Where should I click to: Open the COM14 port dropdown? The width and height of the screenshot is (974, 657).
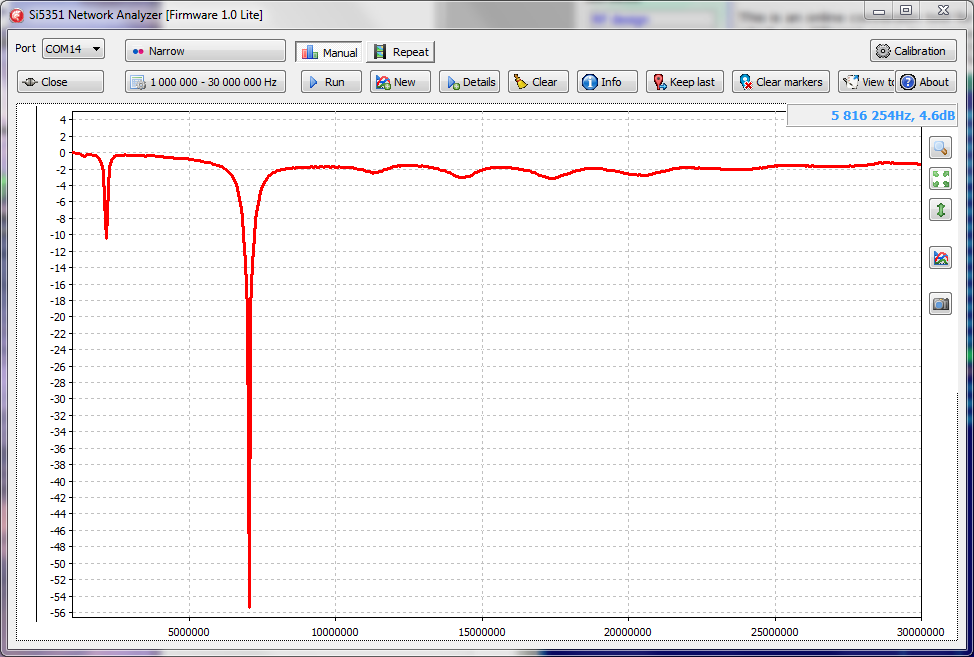[x=73, y=49]
